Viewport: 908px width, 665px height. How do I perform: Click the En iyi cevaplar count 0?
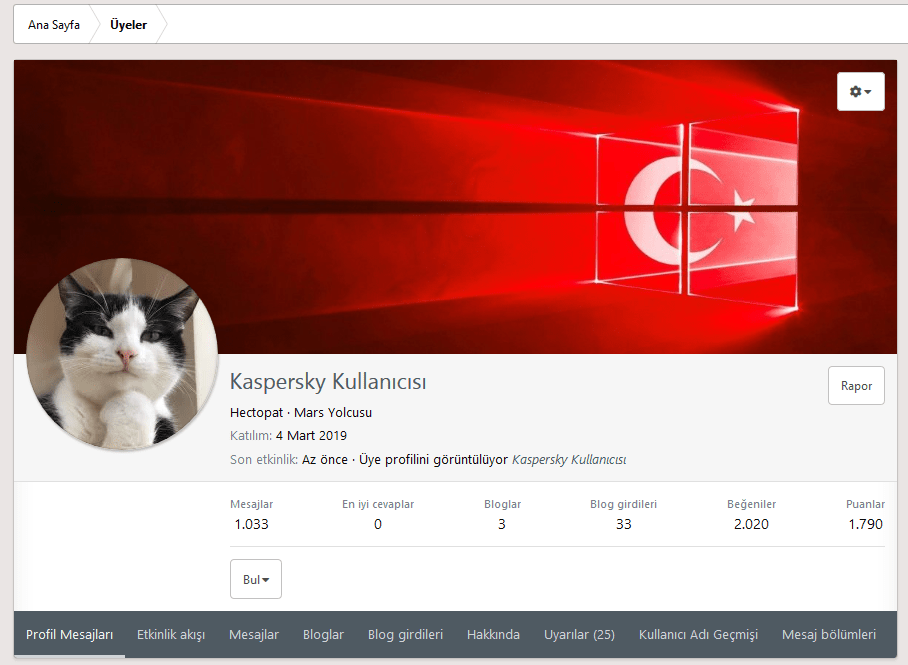point(378,524)
